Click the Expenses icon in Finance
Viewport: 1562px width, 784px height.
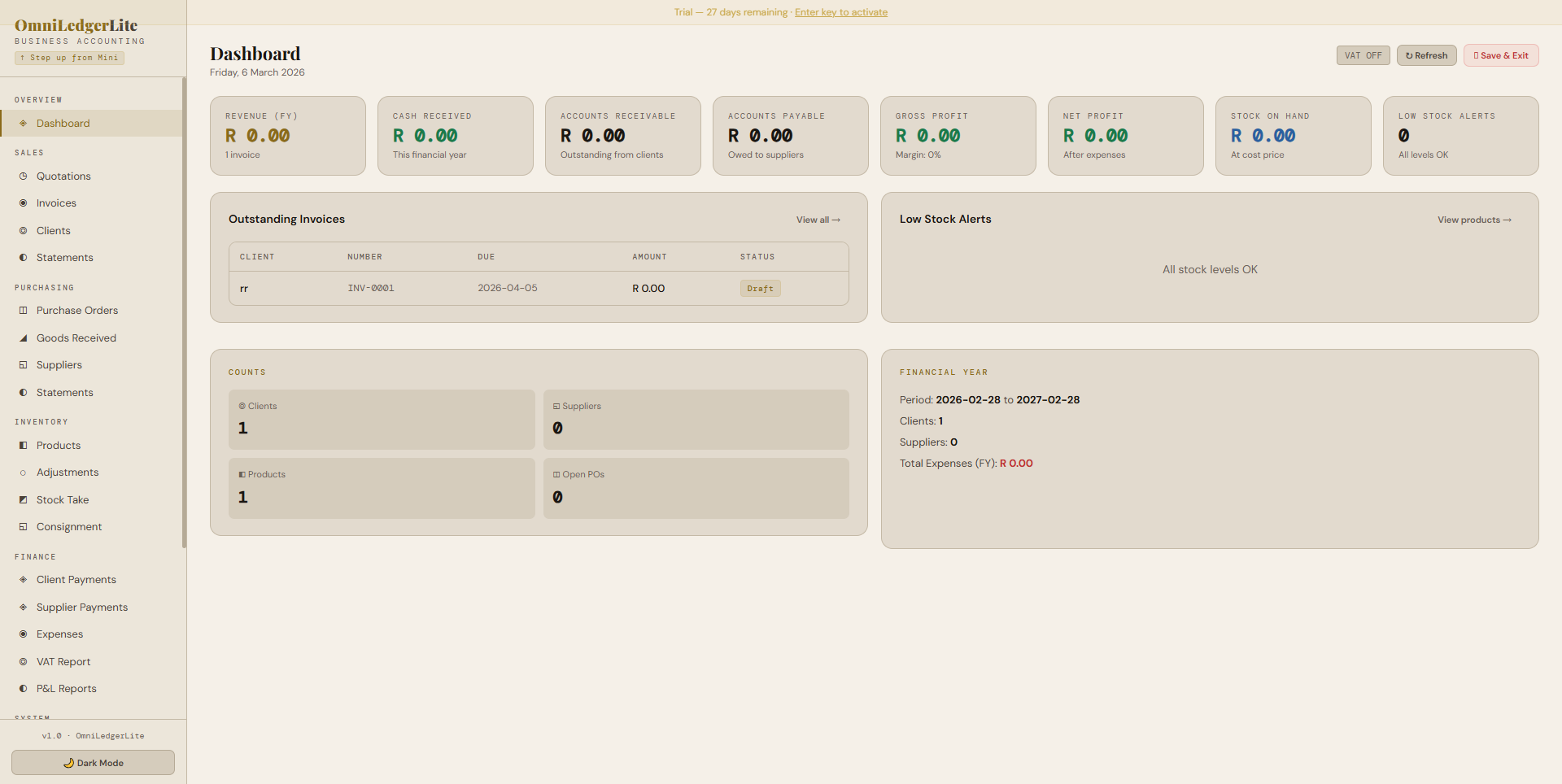[23, 634]
